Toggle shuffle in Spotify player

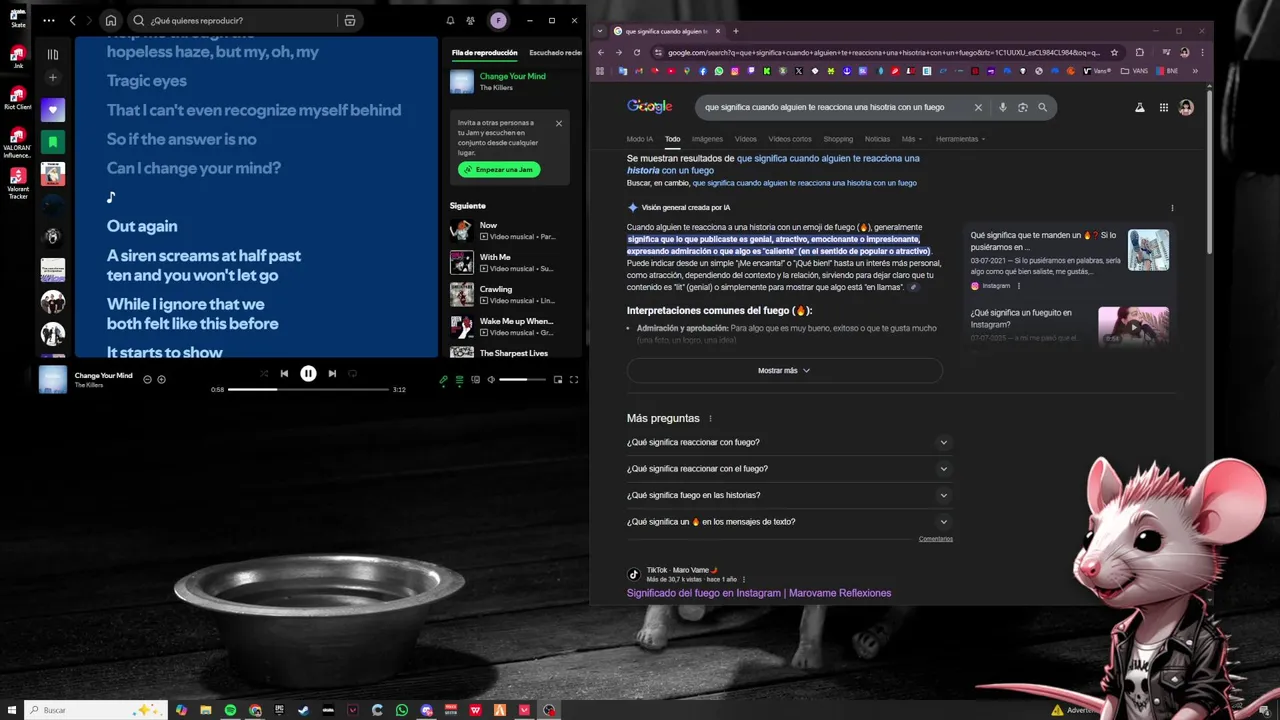(x=264, y=373)
